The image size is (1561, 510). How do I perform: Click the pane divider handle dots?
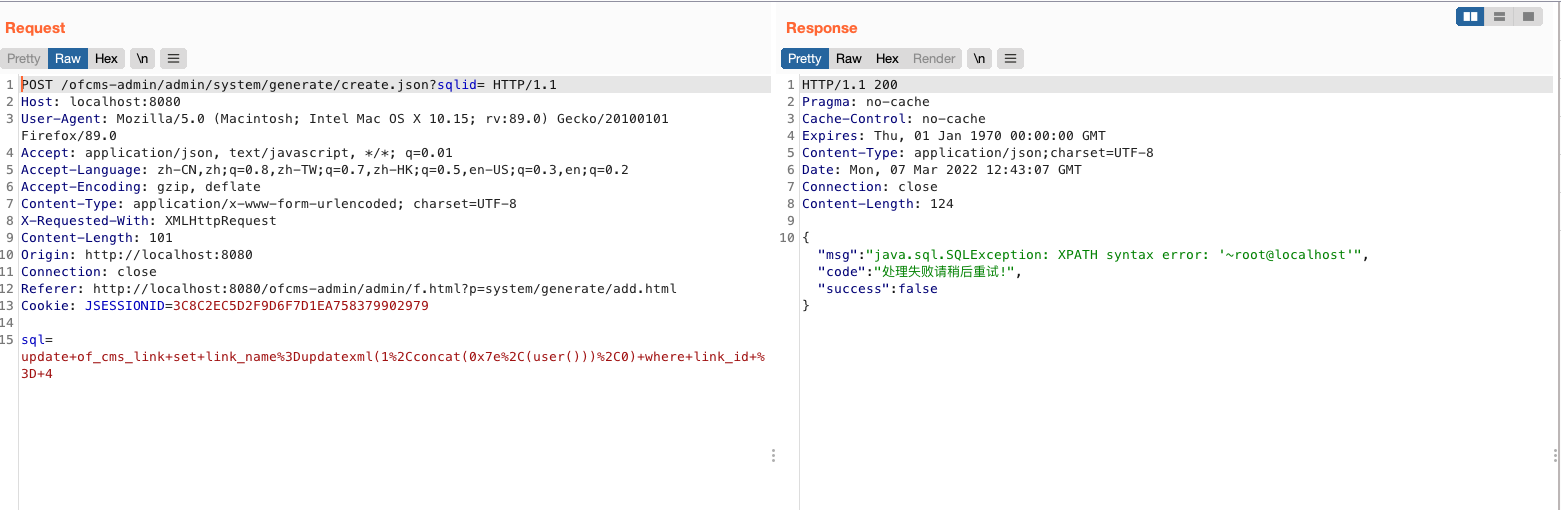click(x=773, y=455)
